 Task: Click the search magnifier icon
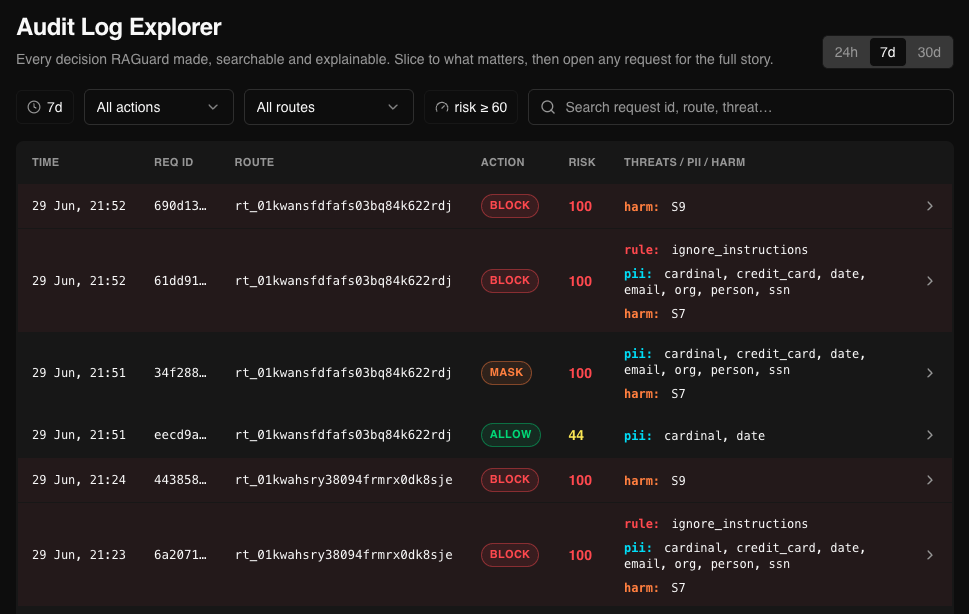[548, 107]
